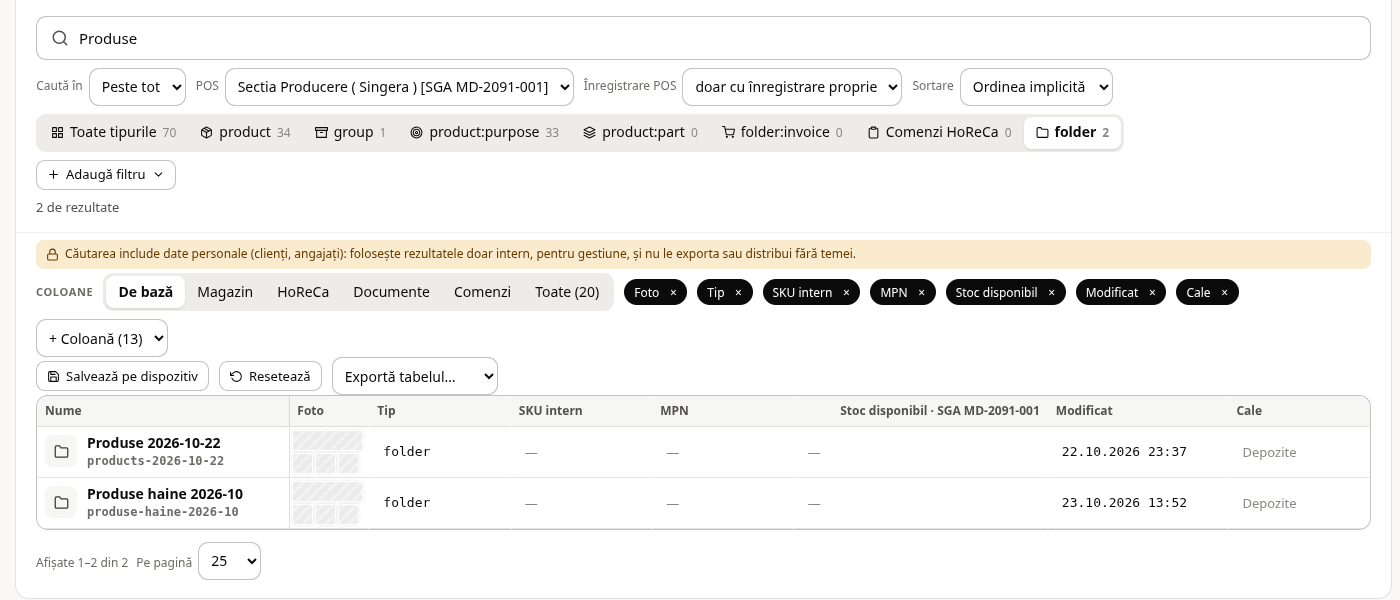This screenshot has width=1400, height=600.
Task: Select the group type tab
Action: (x=350, y=132)
